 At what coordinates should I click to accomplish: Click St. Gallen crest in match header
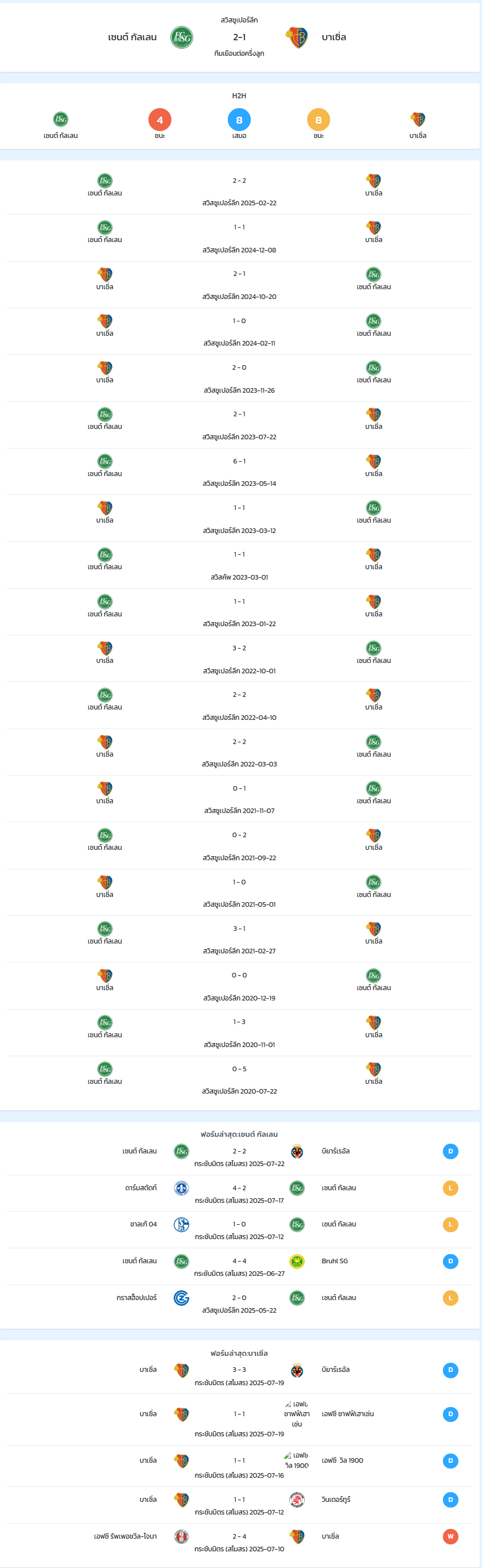coord(181,37)
